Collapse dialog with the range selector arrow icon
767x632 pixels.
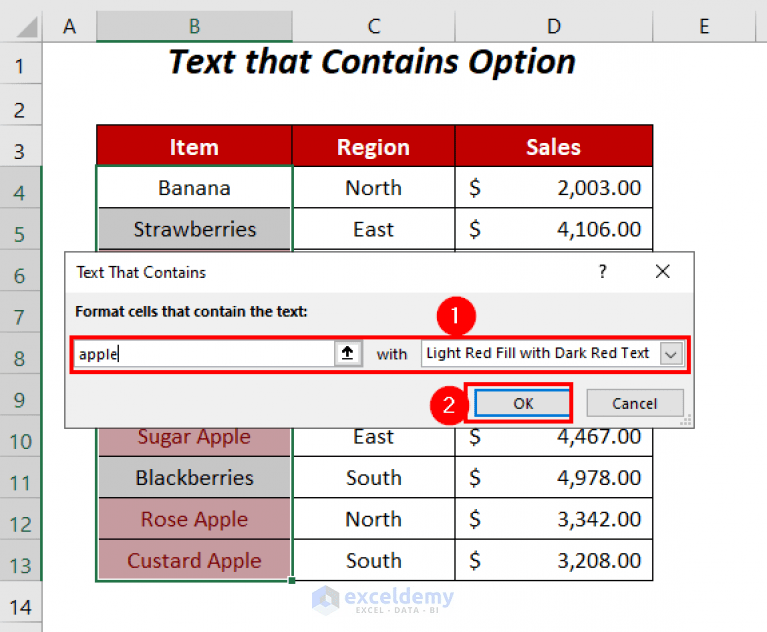(348, 353)
